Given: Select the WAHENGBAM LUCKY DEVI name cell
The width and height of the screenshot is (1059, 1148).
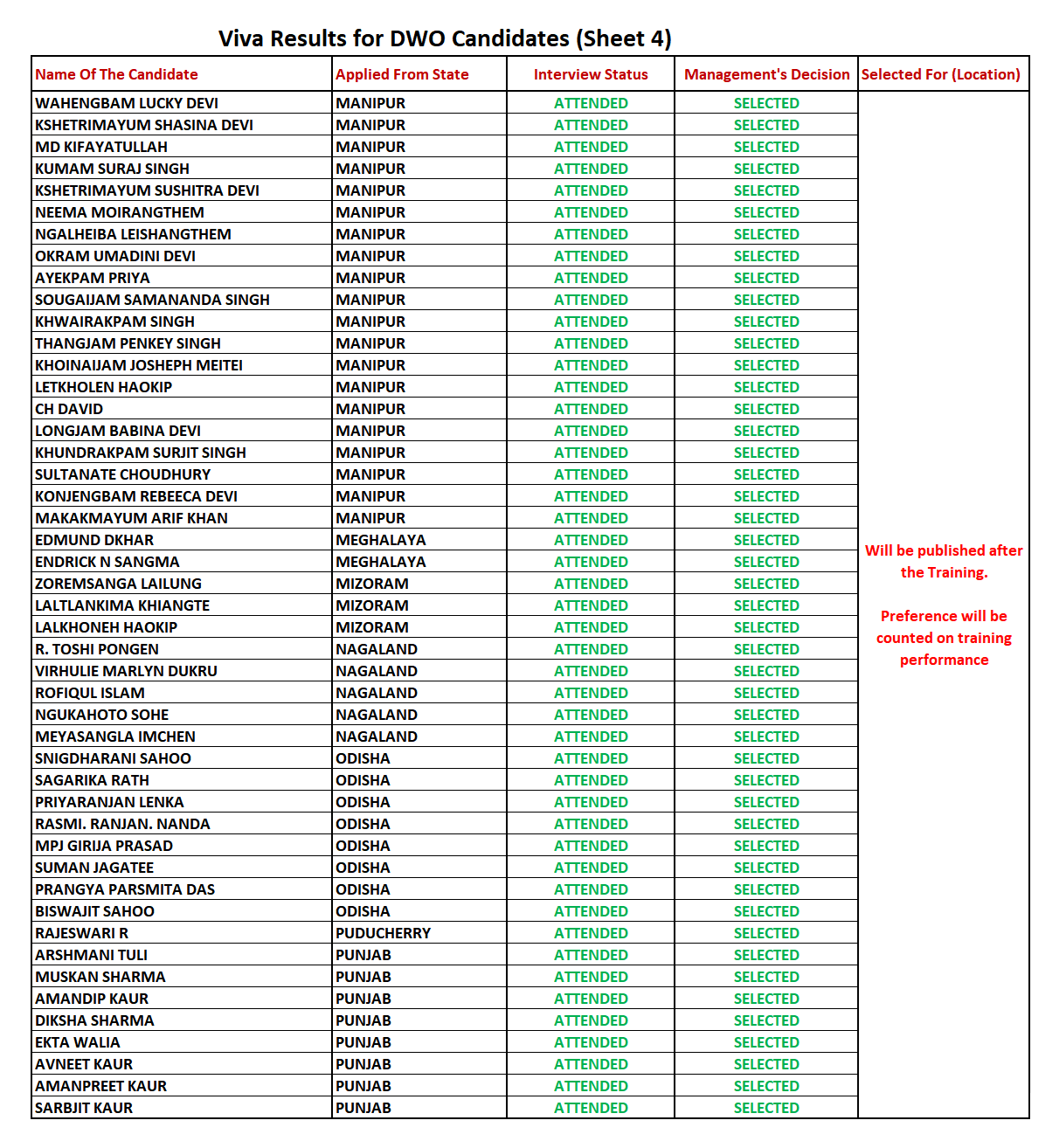Looking at the screenshot, I should (127, 103).
